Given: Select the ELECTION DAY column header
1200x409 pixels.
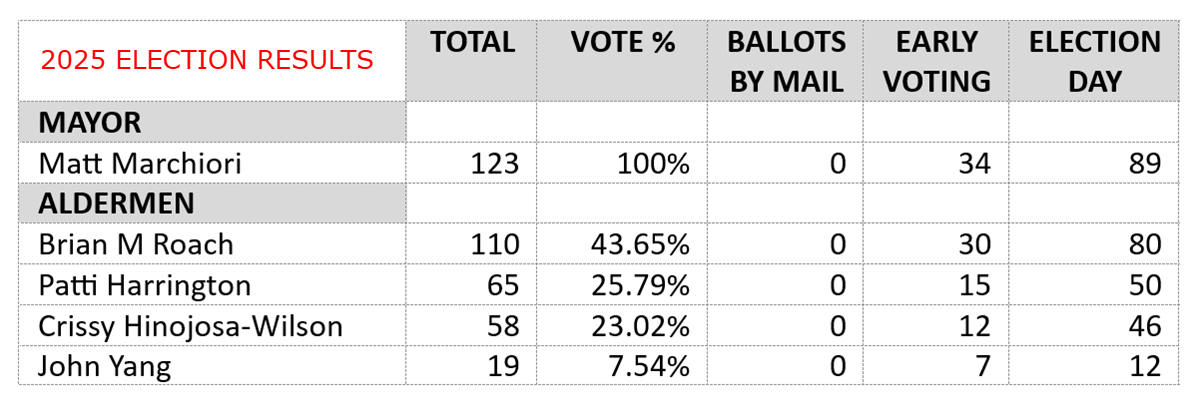Looking at the screenshot, I should [1094, 62].
